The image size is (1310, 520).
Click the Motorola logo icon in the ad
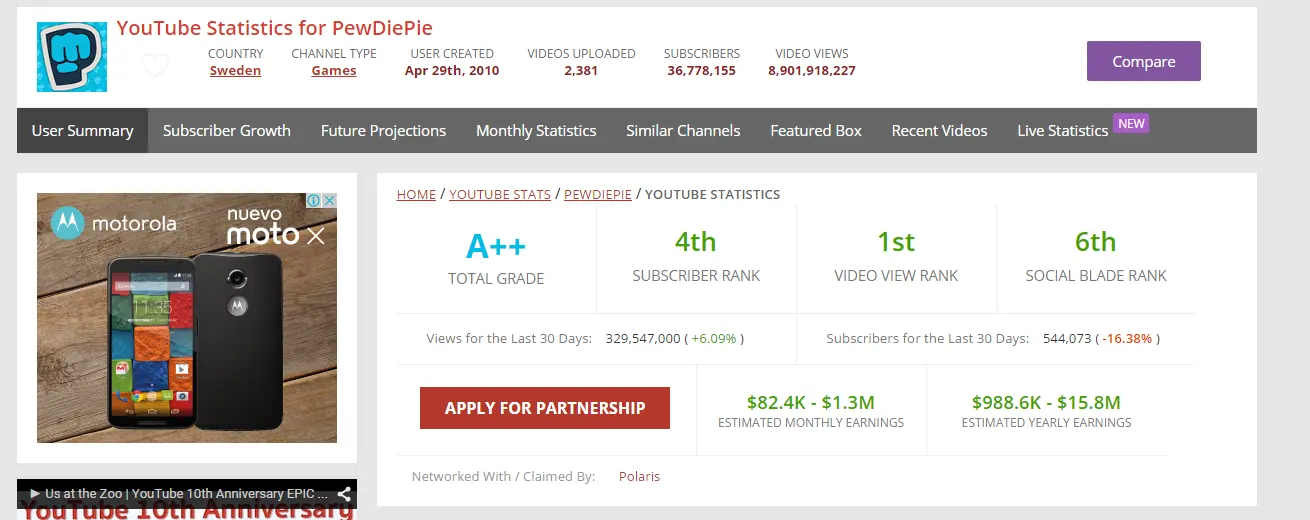click(67, 224)
